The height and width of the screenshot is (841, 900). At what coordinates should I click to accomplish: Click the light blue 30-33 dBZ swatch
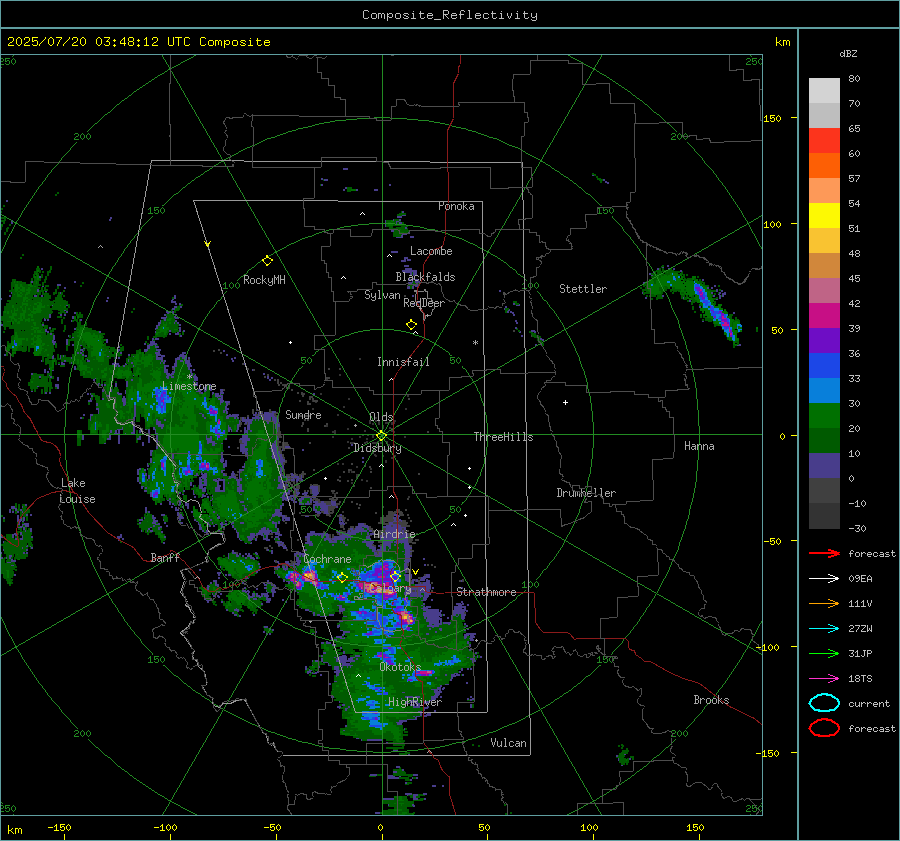[x=824, y=391]
